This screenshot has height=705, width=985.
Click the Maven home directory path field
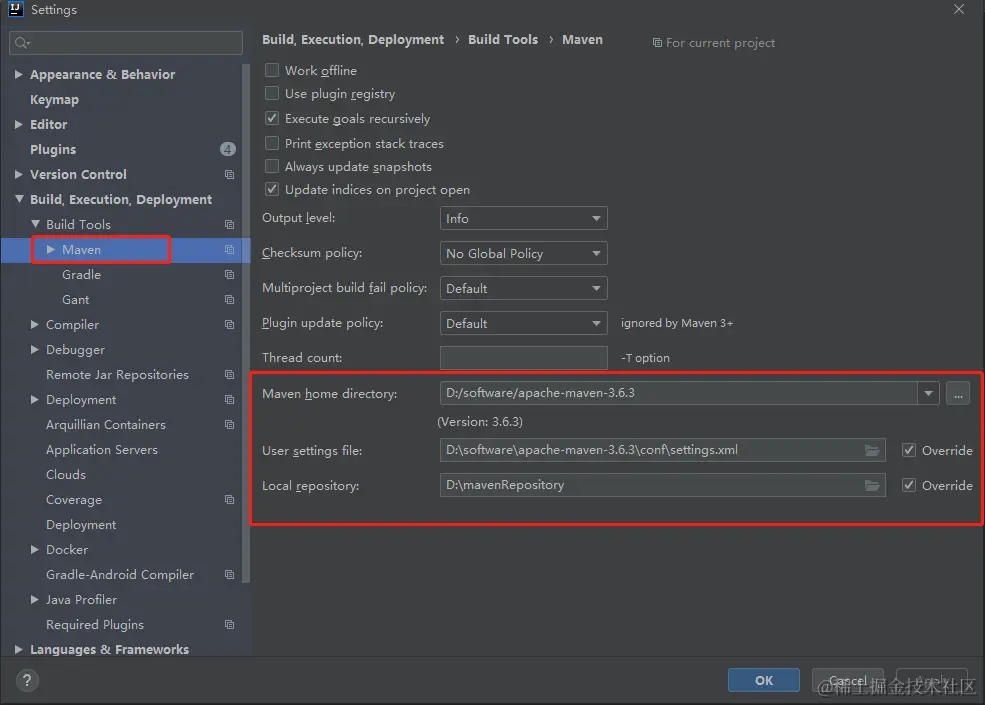pyautogui.click(x=678, y=393)
